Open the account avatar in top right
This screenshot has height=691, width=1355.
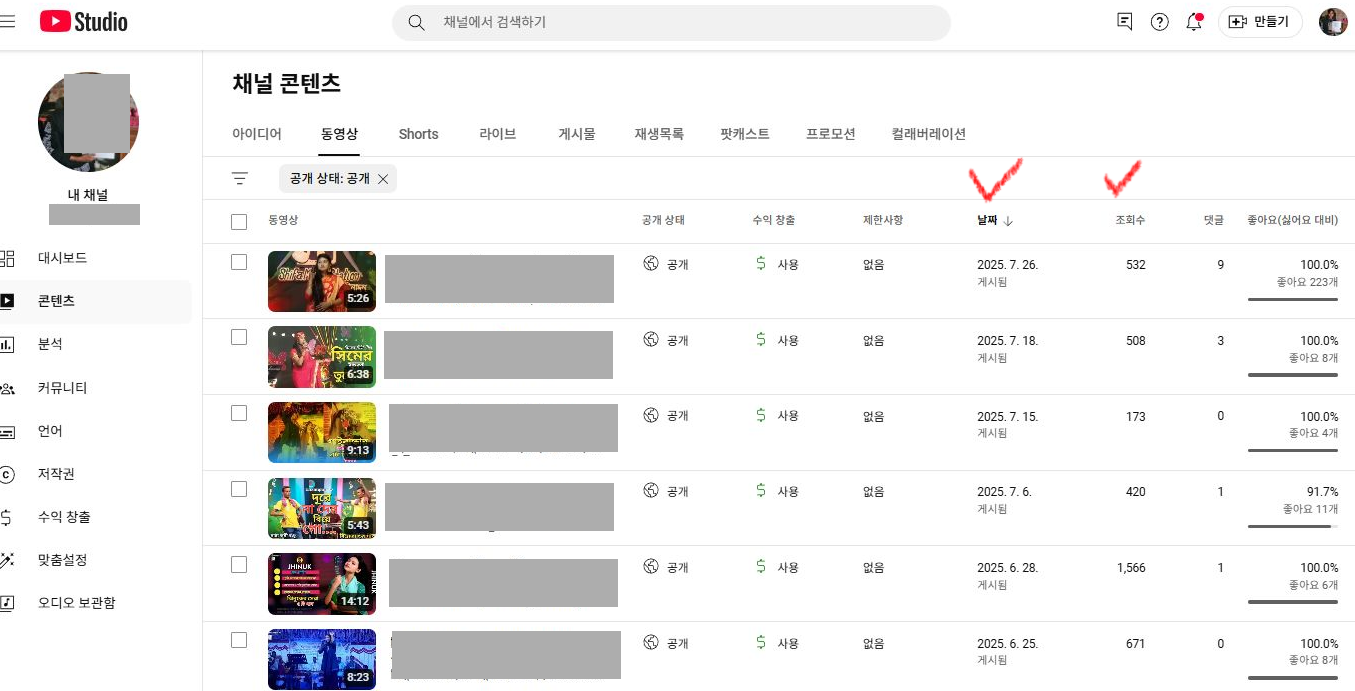(x=1332, y=22)
